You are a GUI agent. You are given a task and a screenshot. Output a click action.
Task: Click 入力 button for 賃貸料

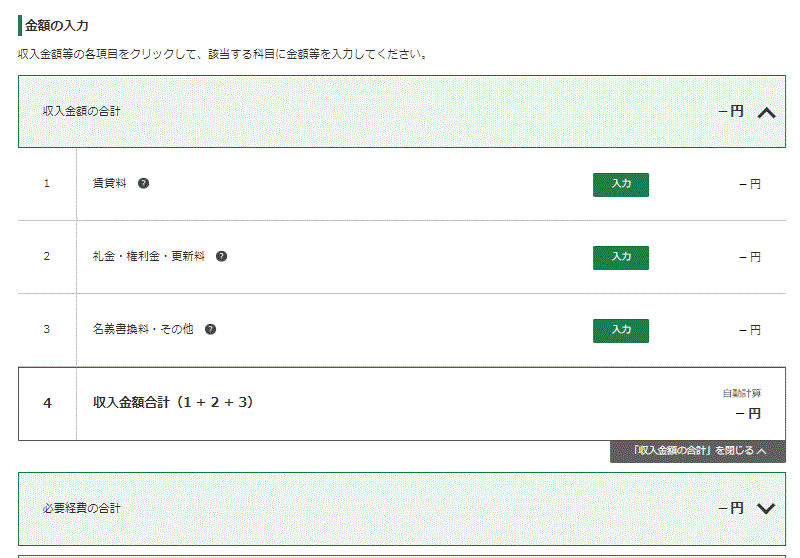621,185
